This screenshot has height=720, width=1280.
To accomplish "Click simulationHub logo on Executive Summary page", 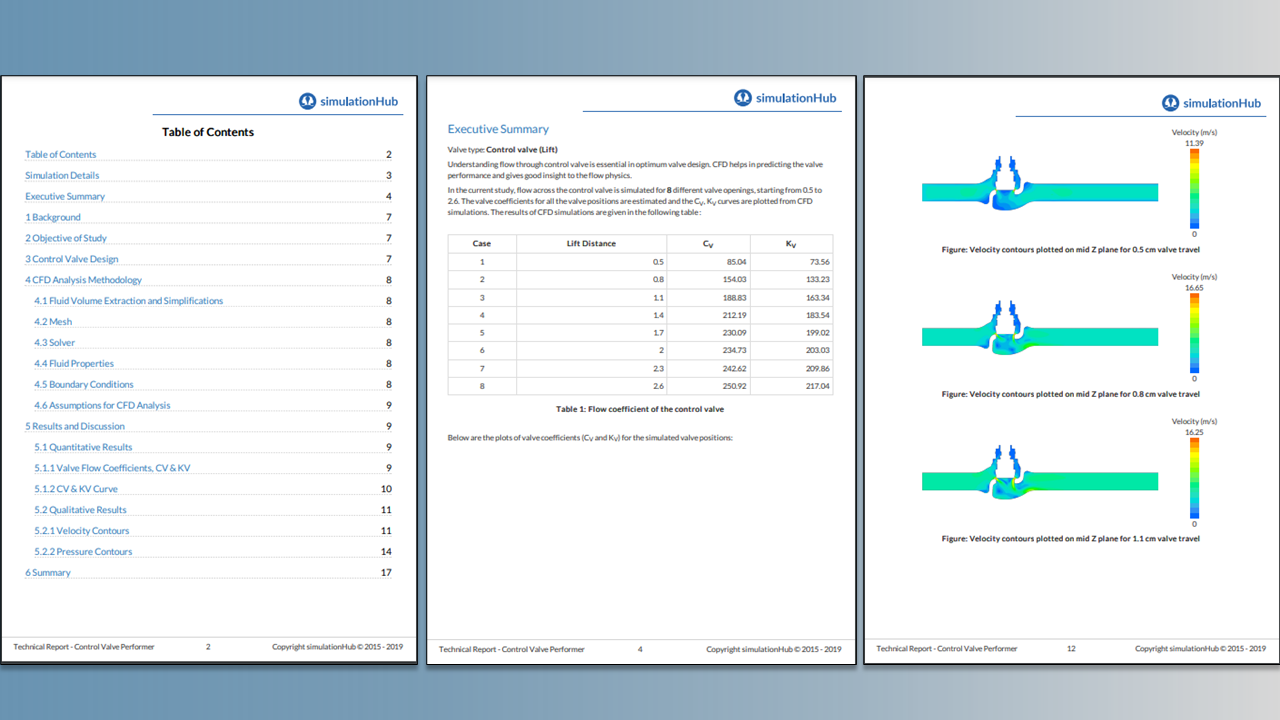I will pyautogui.click(x=785, y=98).
